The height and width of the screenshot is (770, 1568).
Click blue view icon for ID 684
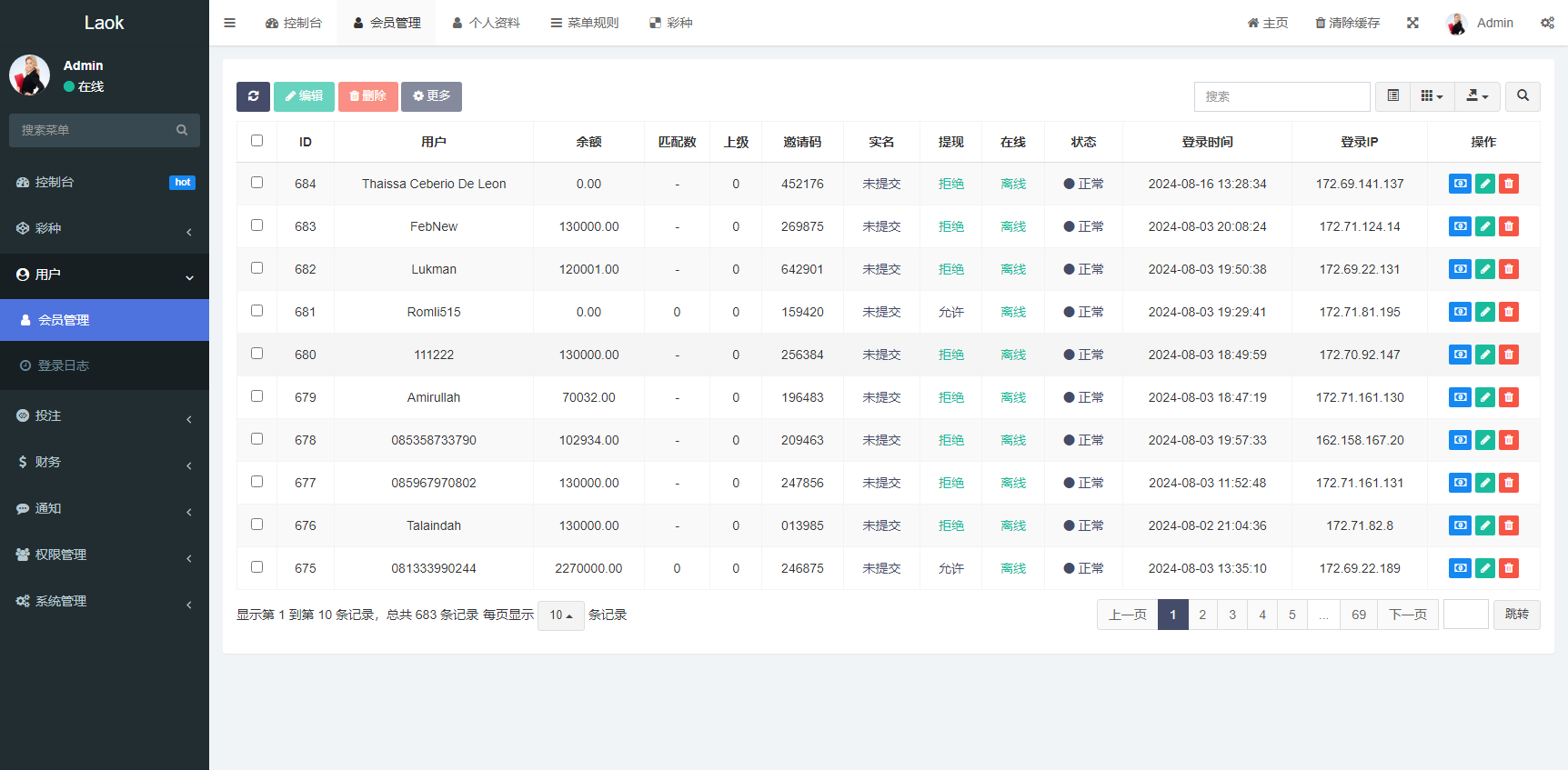point(1460,184)
